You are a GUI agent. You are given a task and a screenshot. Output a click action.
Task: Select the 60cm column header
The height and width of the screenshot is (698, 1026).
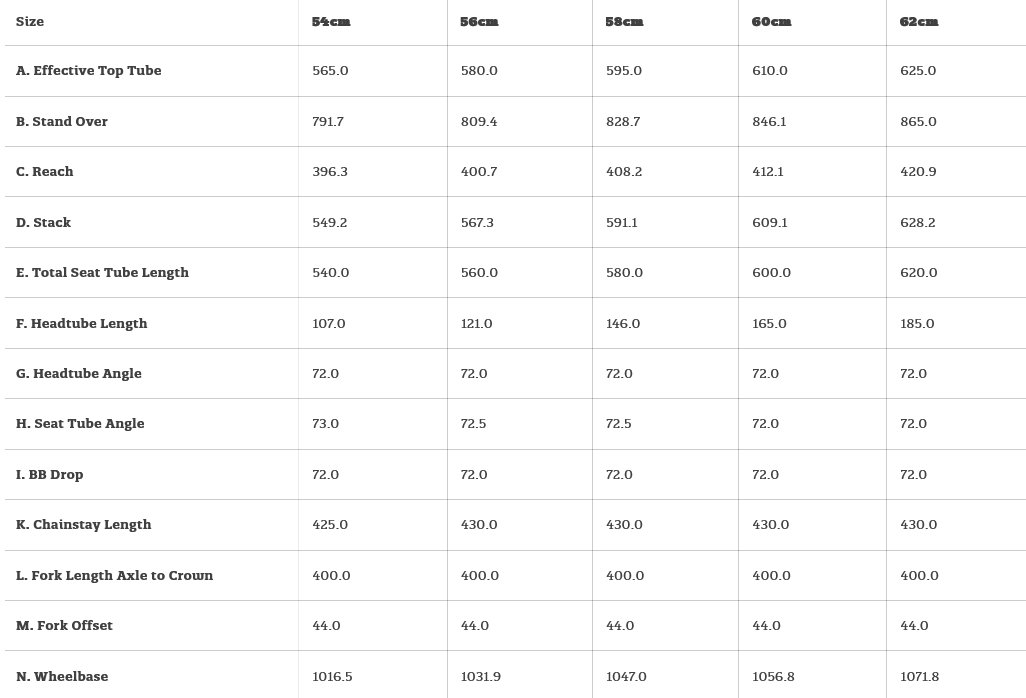coord(771,22)
